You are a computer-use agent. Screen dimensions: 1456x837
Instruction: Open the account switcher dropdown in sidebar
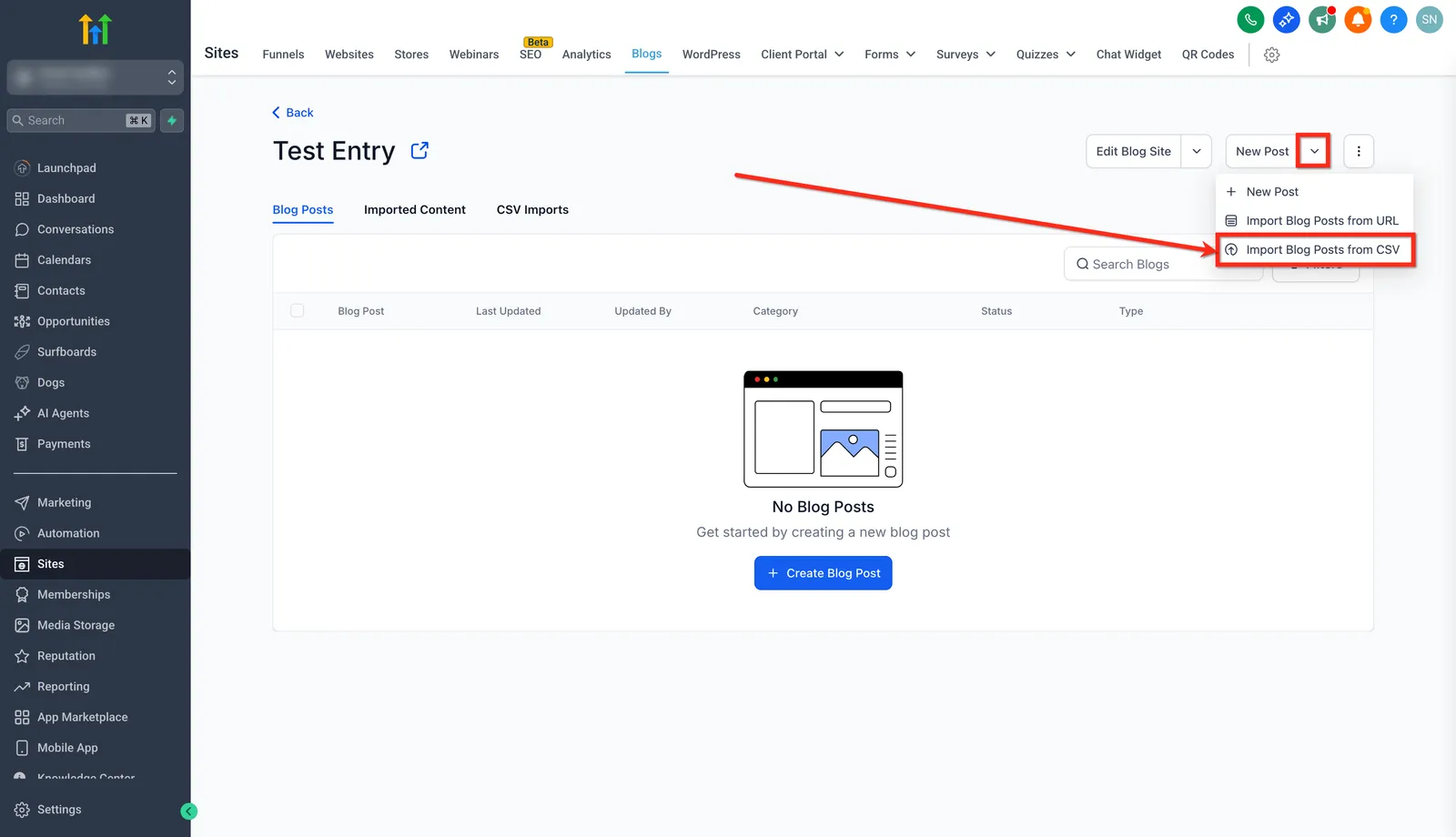click(x=96, y=77)
